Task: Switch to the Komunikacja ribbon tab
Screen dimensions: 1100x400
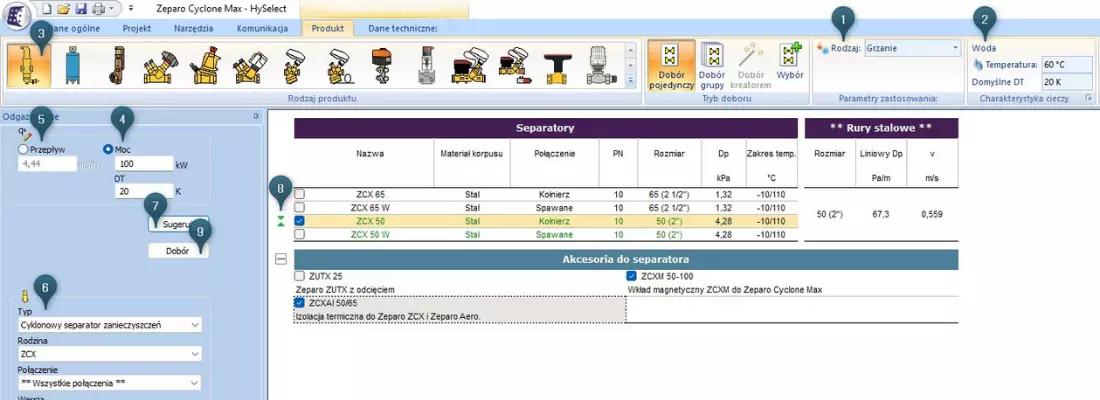Action: [262, 29]
